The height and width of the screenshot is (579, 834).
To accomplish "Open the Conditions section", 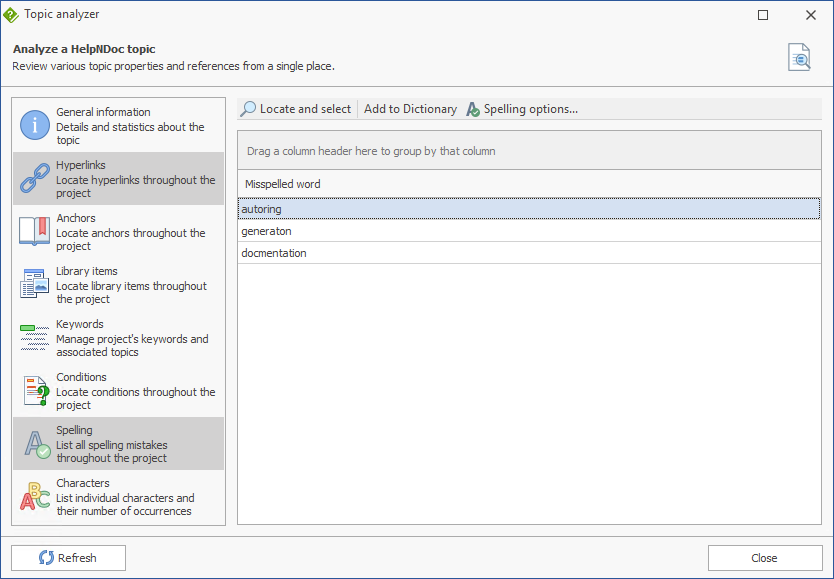I will pos(119,391).
